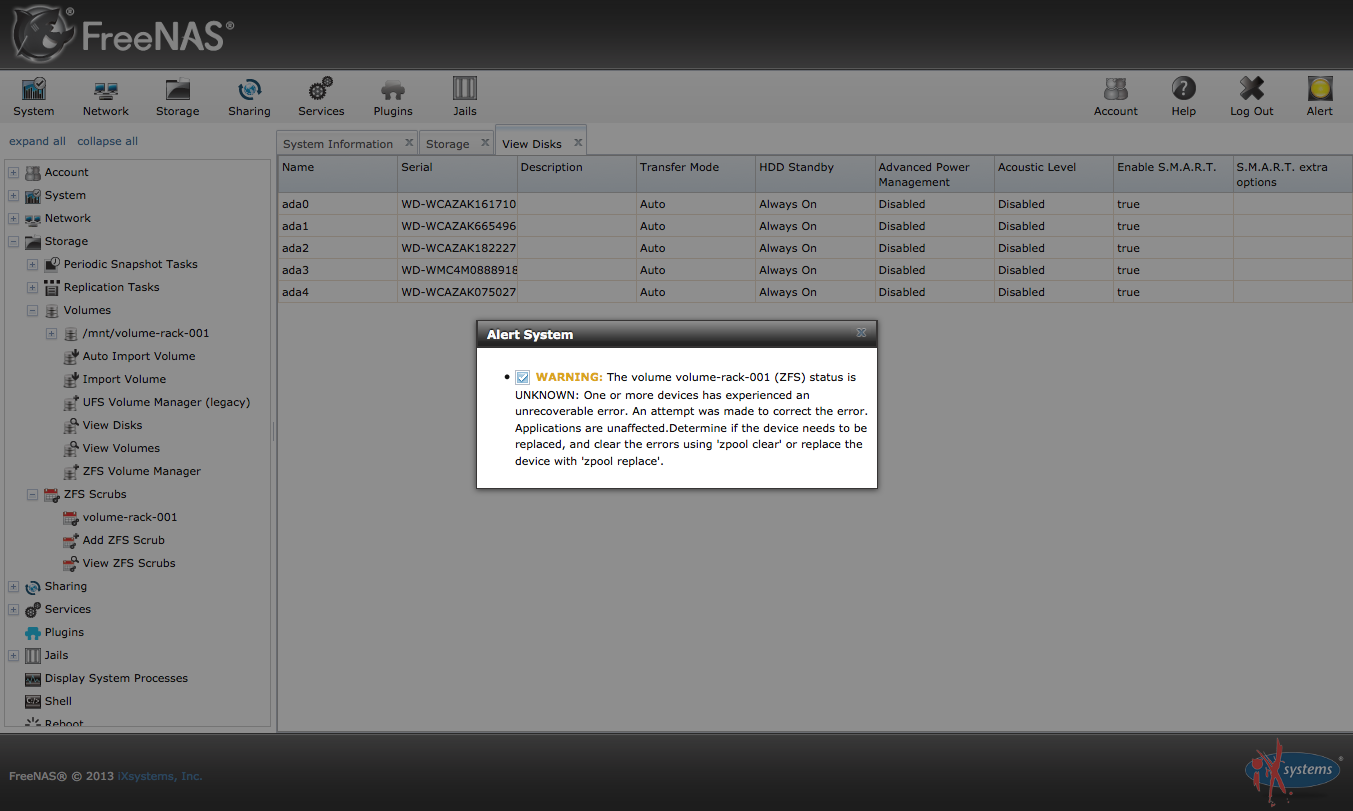
Task: Expand the /mnt/volume-rack-001 tree node
Action: [x=52, y=333]
